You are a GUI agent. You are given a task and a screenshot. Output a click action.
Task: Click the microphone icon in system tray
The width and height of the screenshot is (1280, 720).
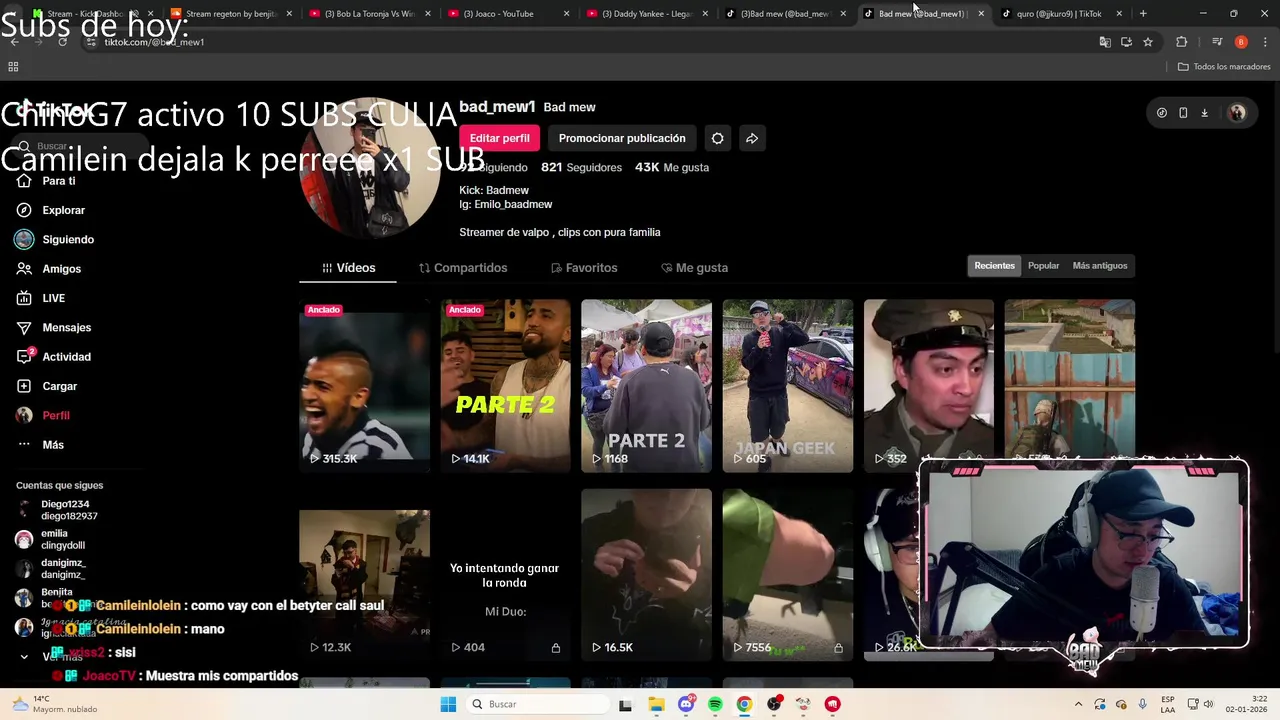point(1143,704)
